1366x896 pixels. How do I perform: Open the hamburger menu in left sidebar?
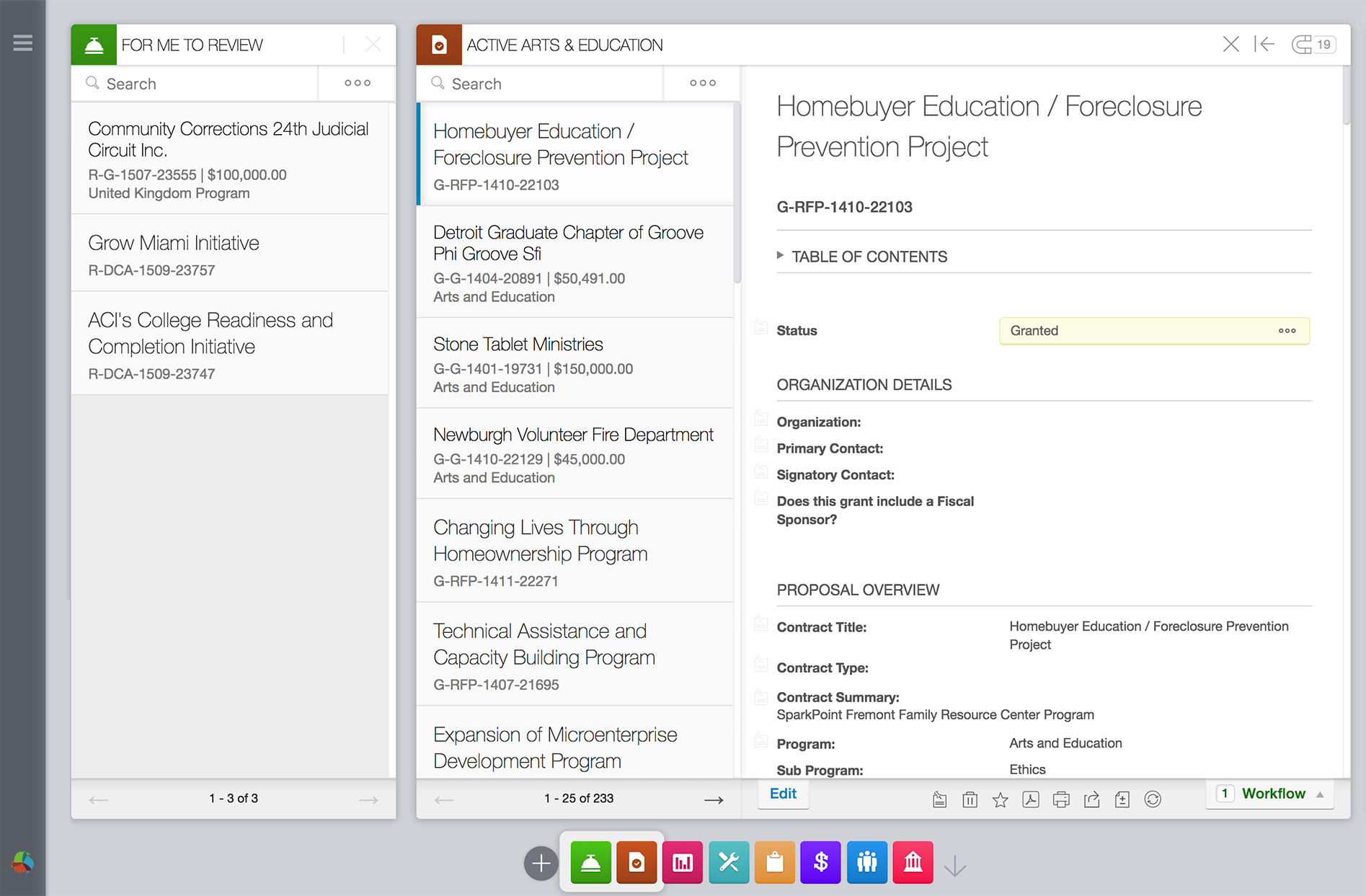pyautogui.click(x=23, y=43)
